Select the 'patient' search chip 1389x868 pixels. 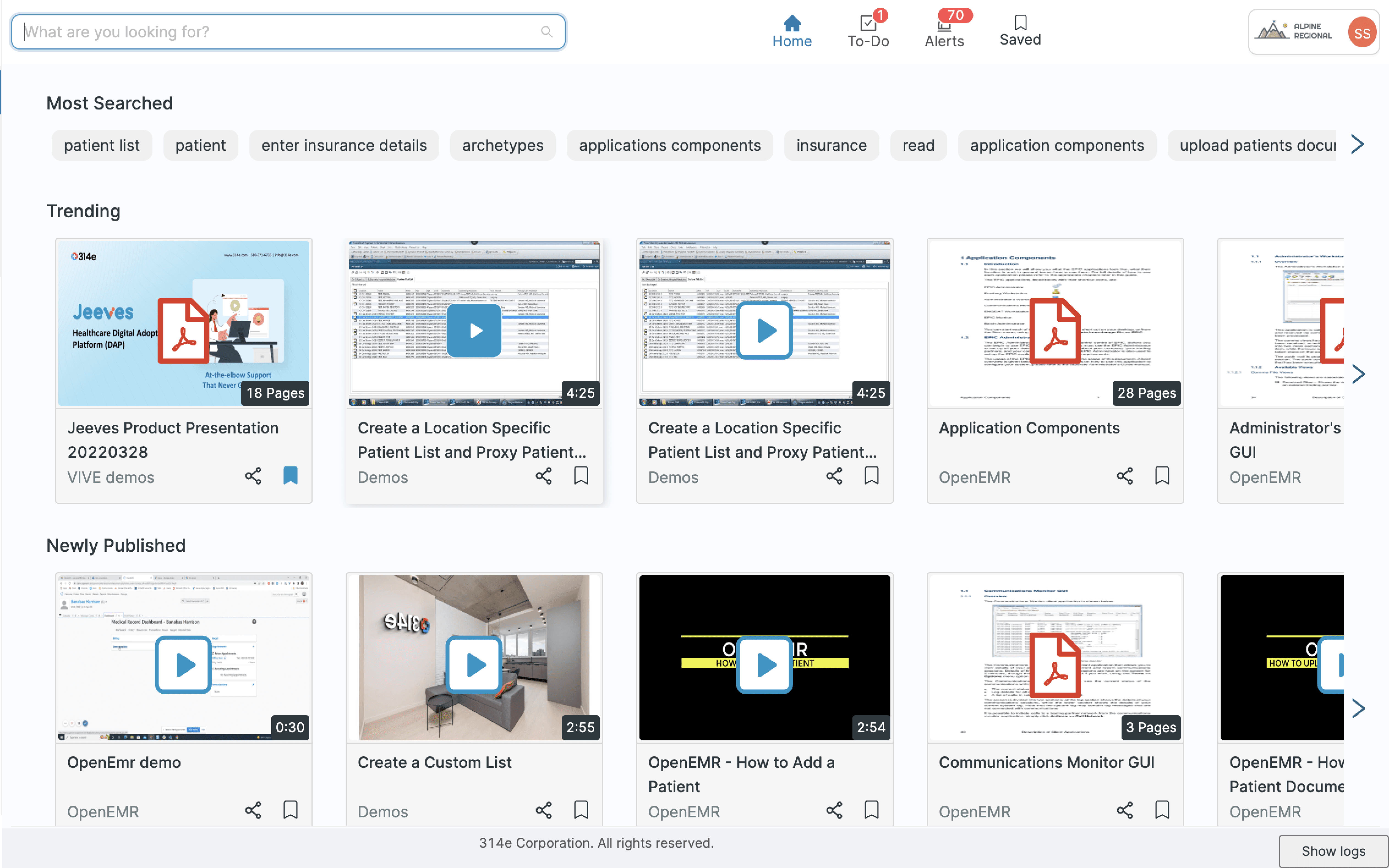coord(200,145)
